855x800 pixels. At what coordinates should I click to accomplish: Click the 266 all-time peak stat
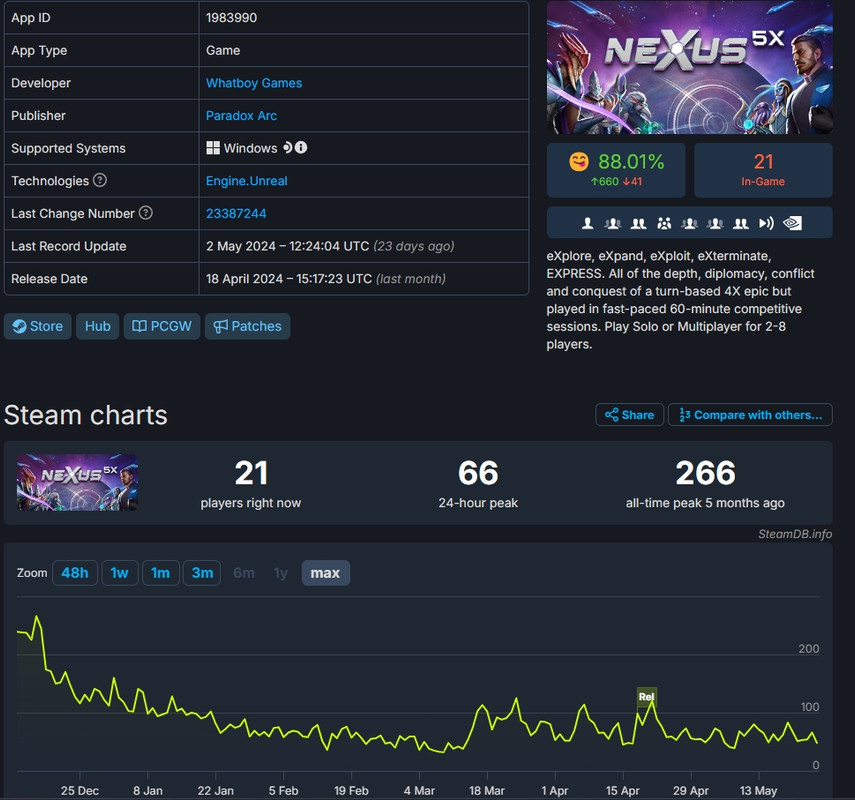[x=705, y=484]
